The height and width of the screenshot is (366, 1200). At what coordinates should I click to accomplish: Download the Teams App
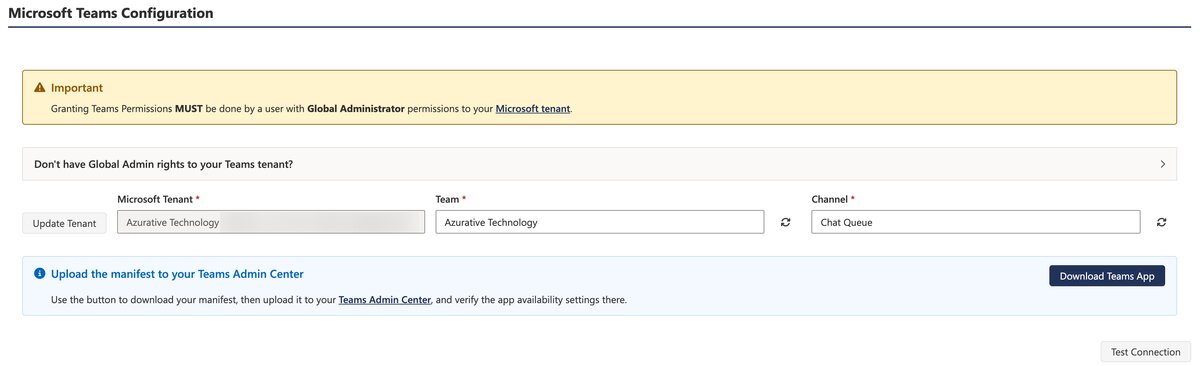(1107, 276)
